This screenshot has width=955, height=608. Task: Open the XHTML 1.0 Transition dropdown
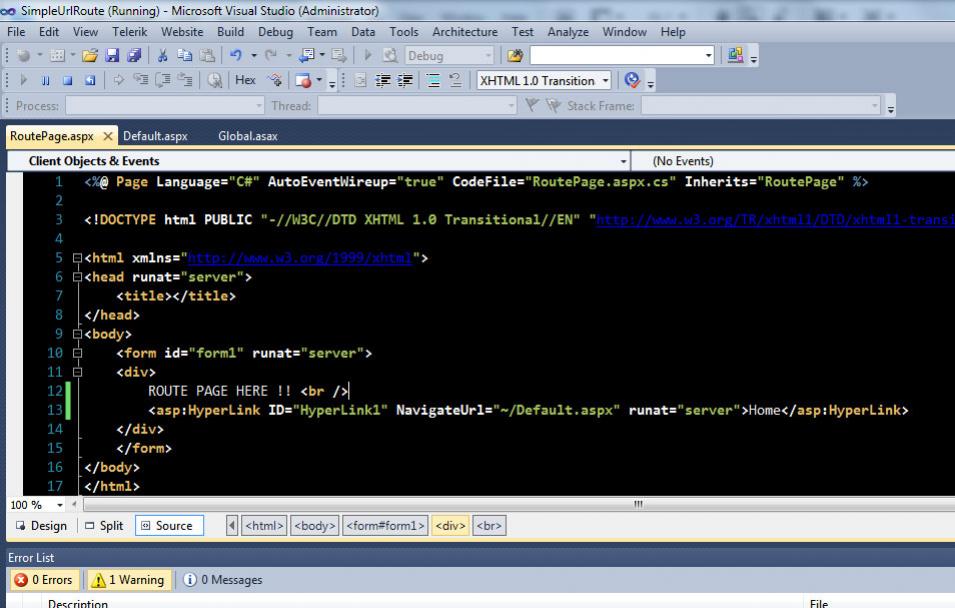coord(544,81)
